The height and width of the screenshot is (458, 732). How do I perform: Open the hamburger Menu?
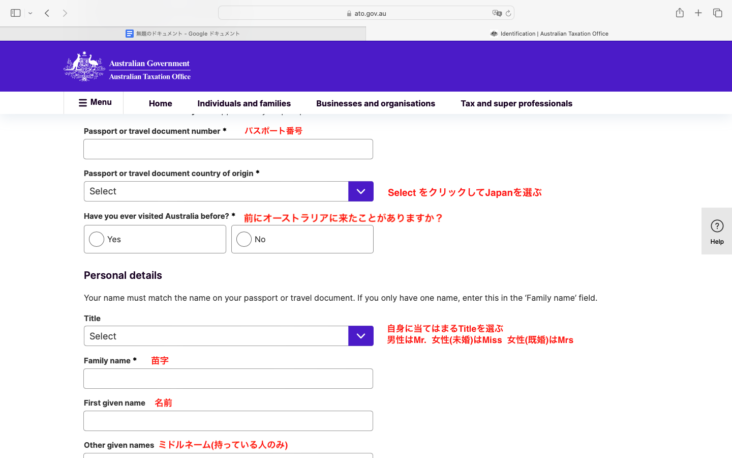pos(95,102)
